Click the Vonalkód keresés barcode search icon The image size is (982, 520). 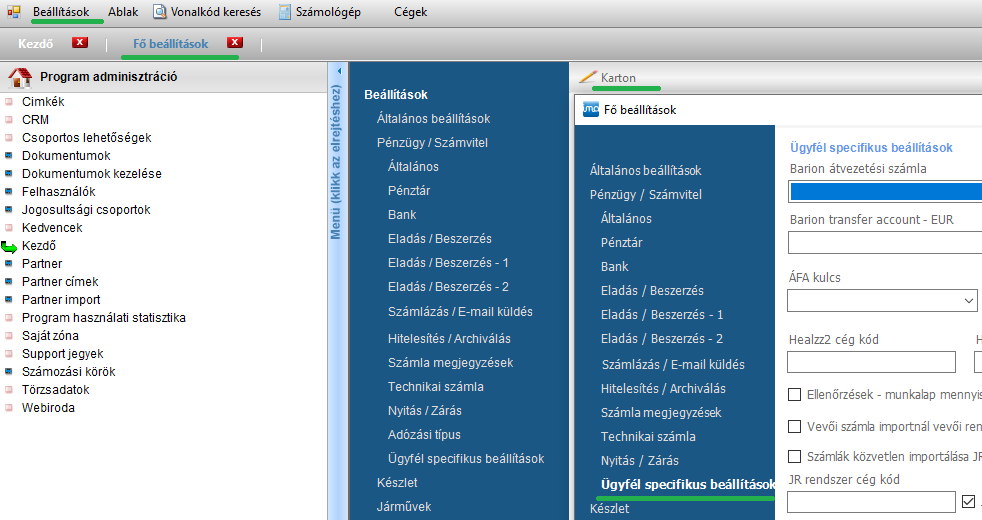click(x=160, y=12)
